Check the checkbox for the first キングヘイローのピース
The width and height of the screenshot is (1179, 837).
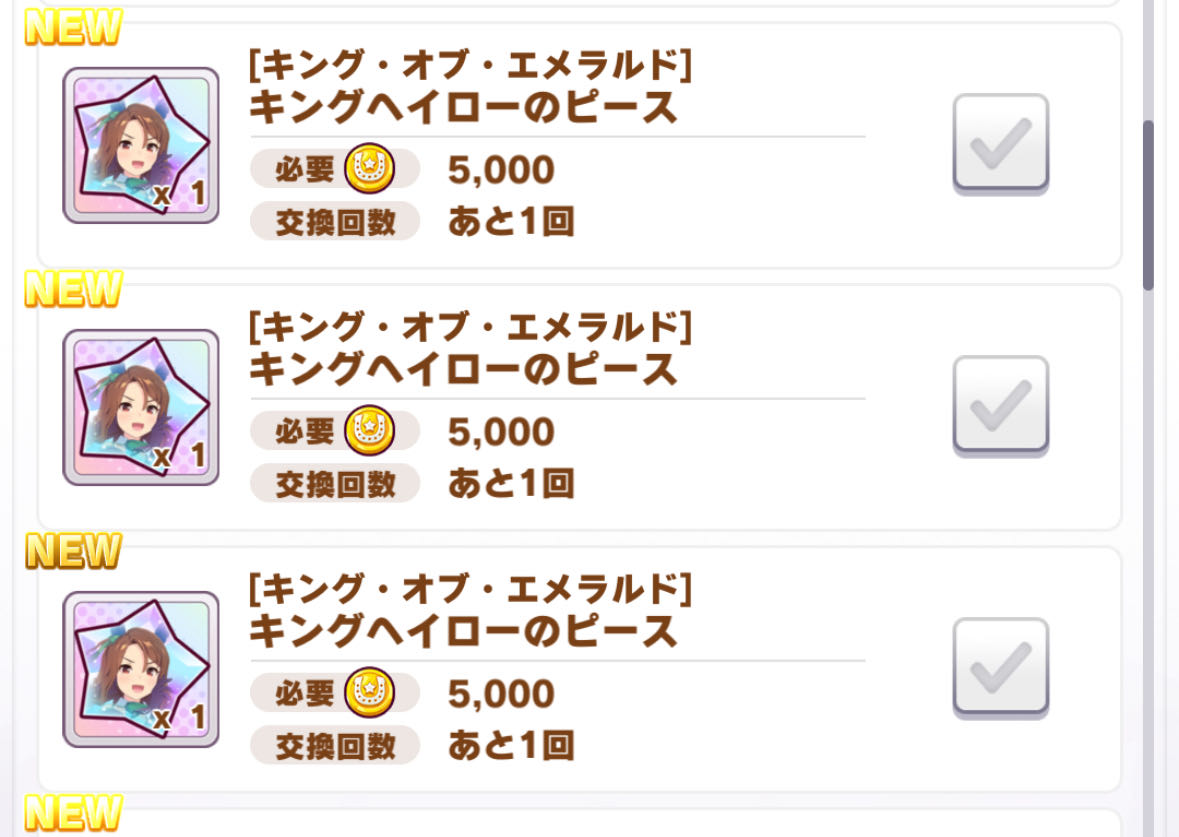(x=1000, y=143)
